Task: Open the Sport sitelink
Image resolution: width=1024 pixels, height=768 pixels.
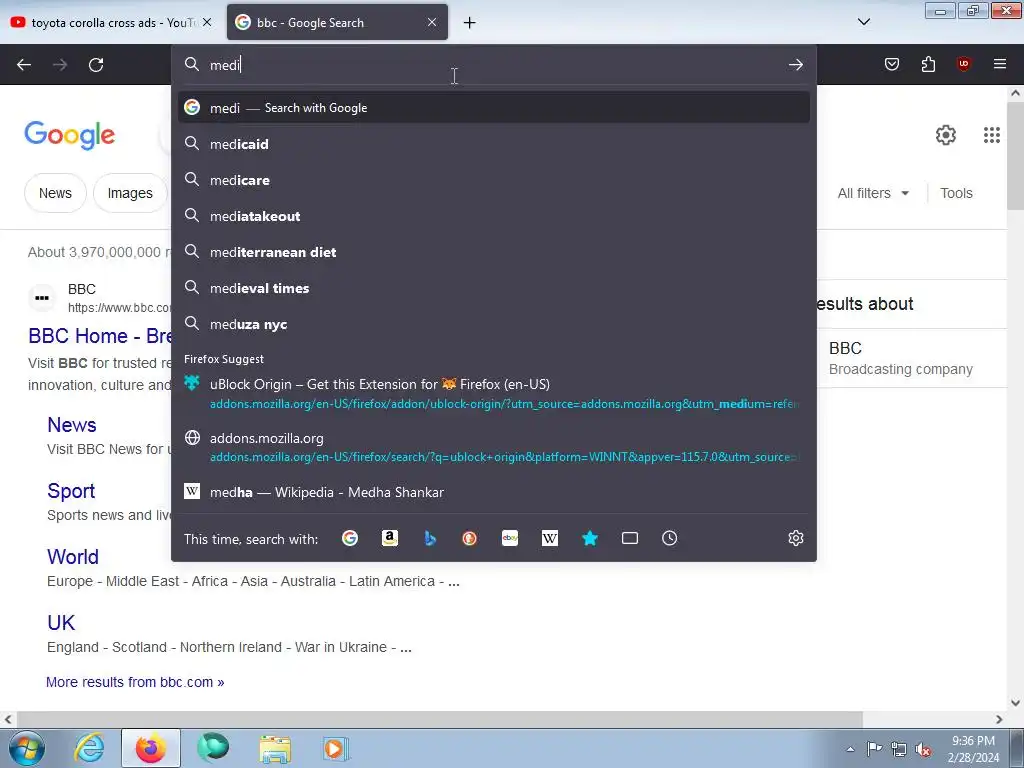Action: (x=71, y=491)
